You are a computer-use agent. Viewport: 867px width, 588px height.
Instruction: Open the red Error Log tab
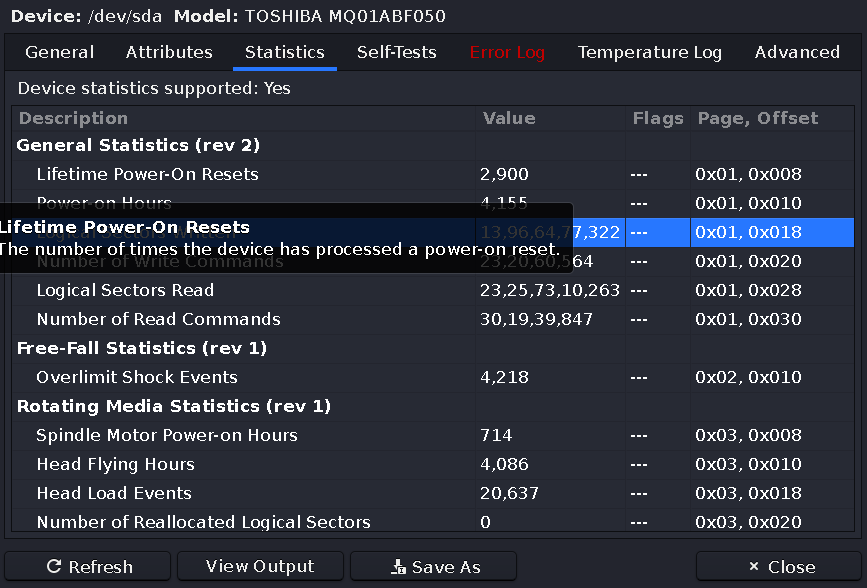[507, 53]
